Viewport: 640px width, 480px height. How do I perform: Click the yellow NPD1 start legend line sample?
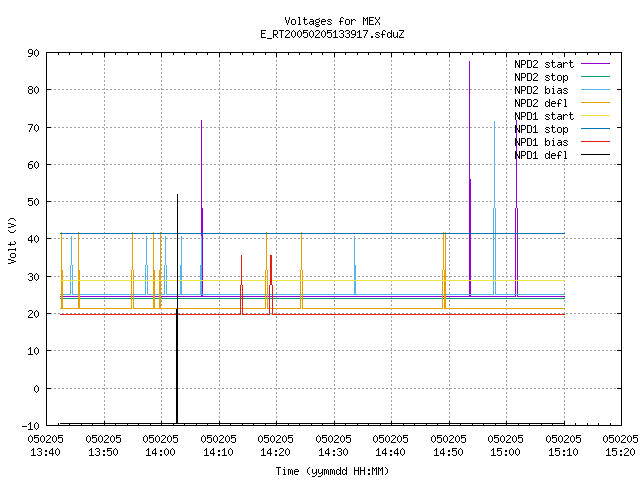595,116
